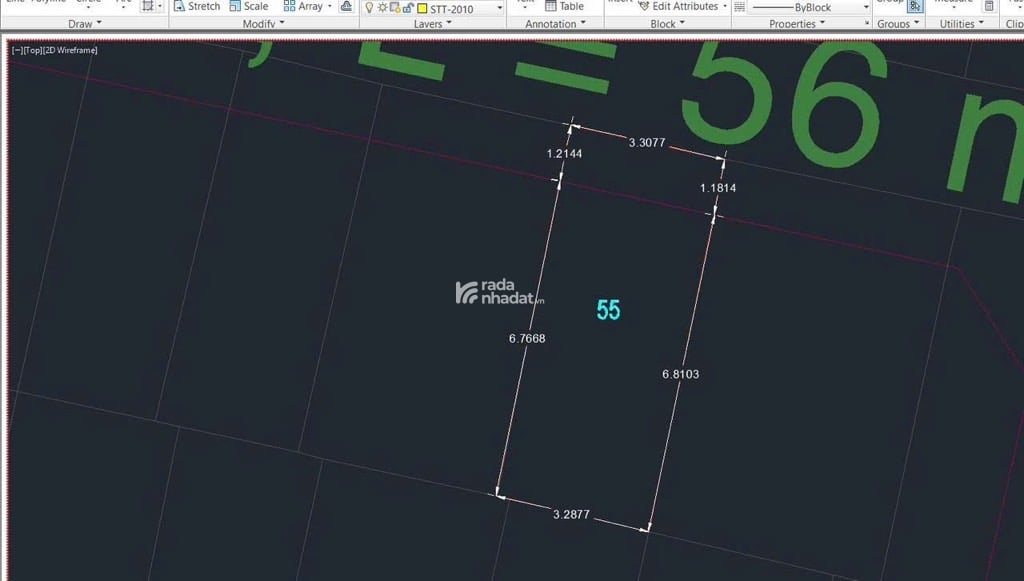Image resolution: width=1024 pixels, height=581 pixels.
Task: Click the Edit Attributes tool
Action: coord(678,6)
